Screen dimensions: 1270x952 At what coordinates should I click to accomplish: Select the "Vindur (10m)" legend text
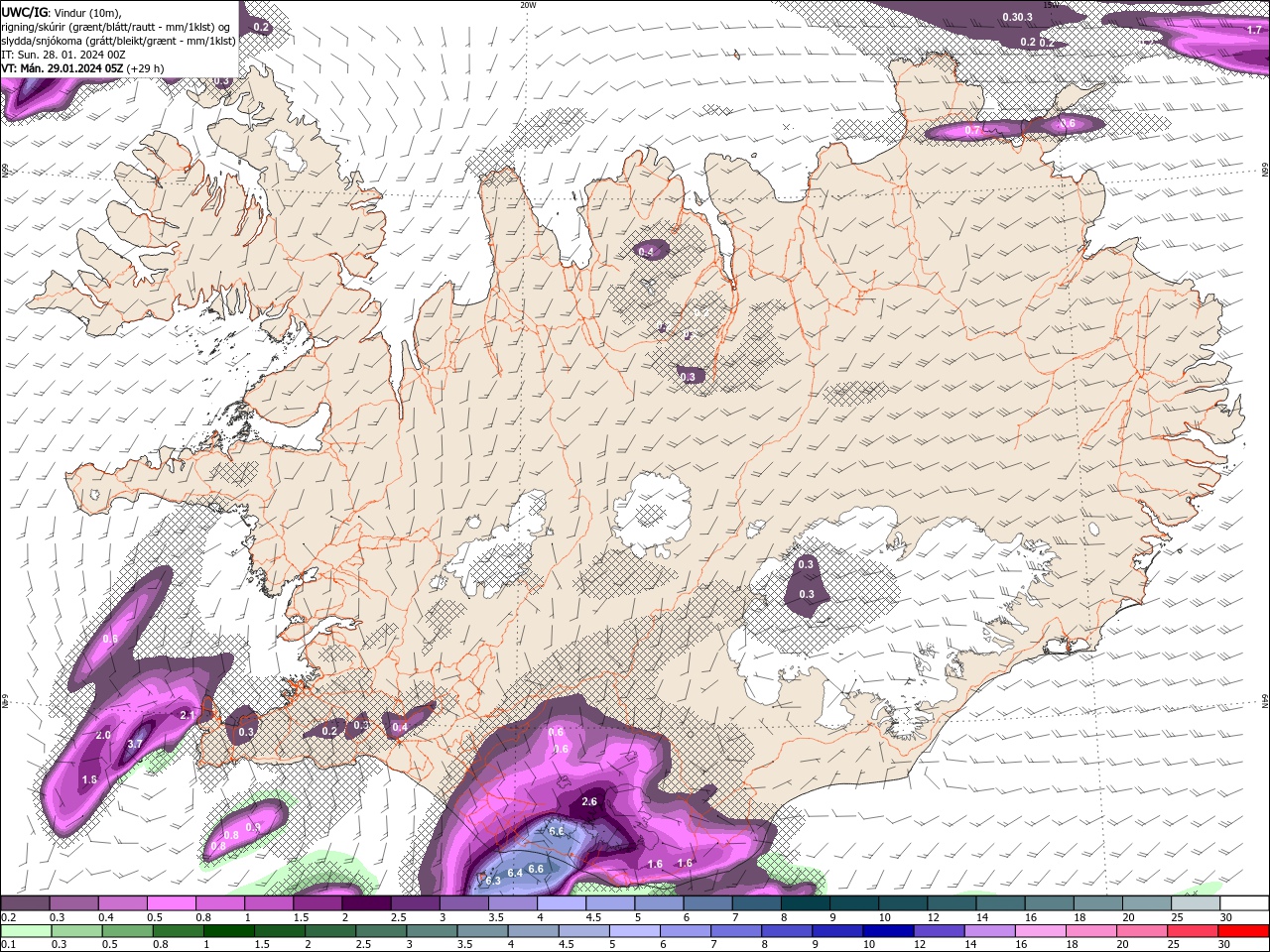point(88,12)
